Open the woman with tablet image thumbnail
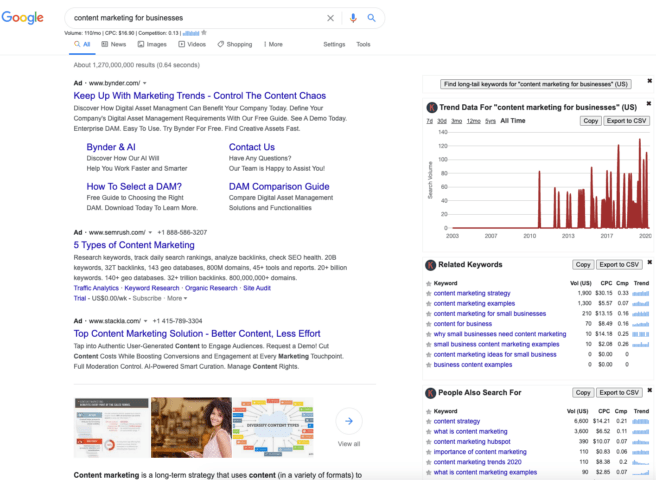Viewport: 656px width, 480px height. point(191,427)
